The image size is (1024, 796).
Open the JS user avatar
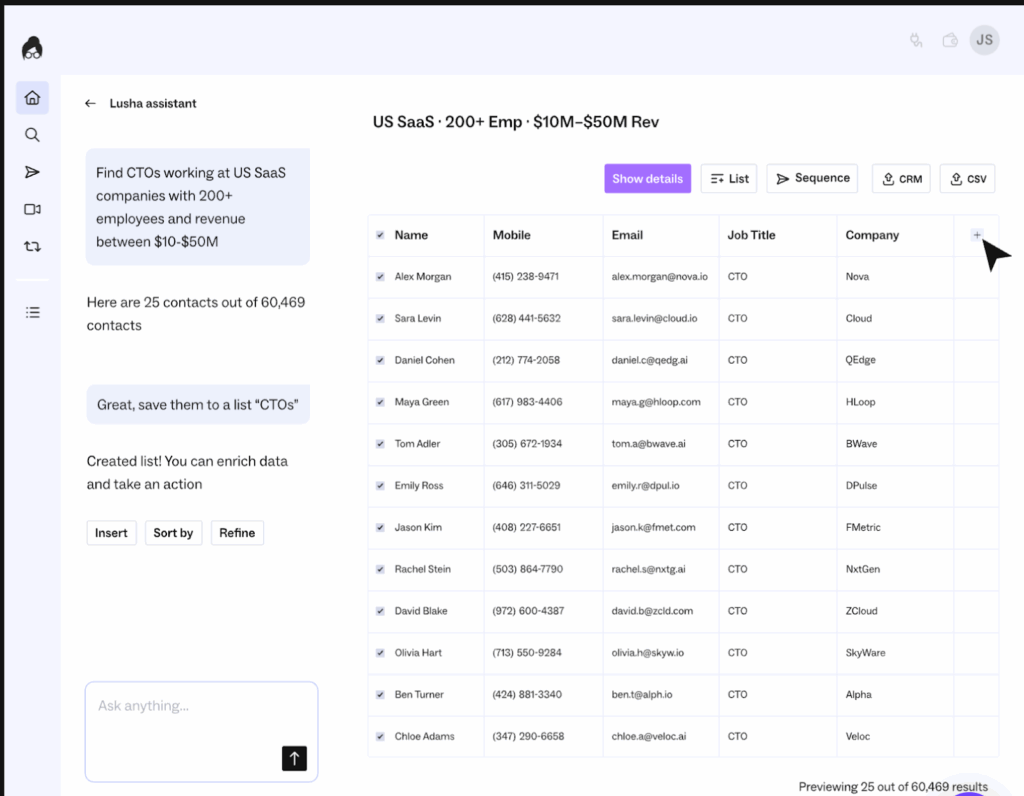click(x=984, y=40)
